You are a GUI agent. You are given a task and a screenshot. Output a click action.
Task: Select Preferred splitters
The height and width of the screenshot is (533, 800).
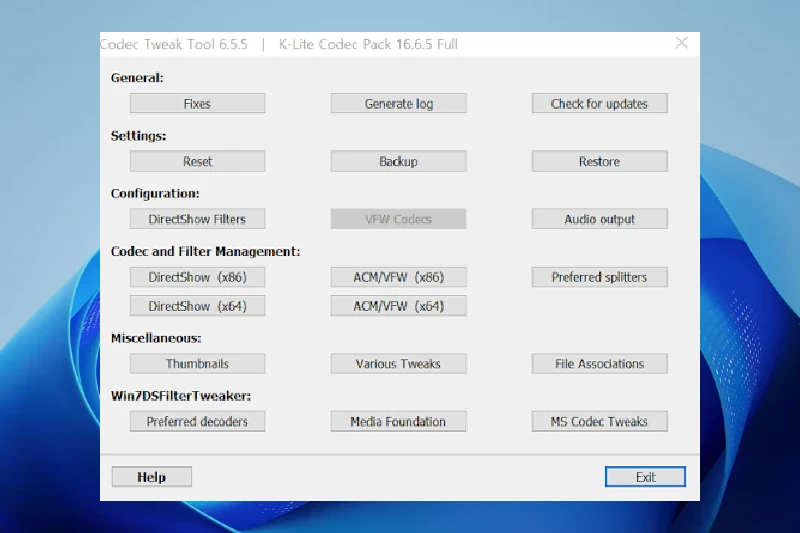[x=599, y=277]
